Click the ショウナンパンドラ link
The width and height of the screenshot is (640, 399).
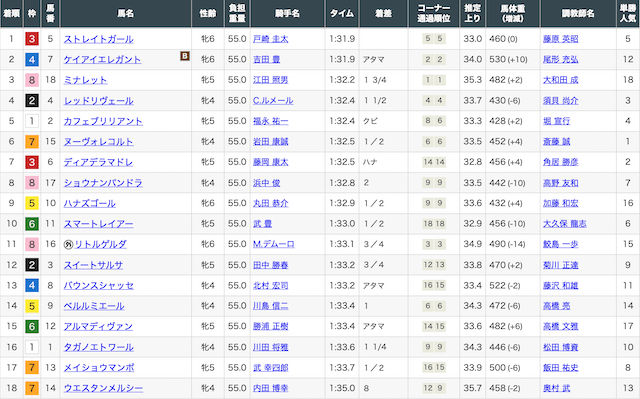(103, 183)
